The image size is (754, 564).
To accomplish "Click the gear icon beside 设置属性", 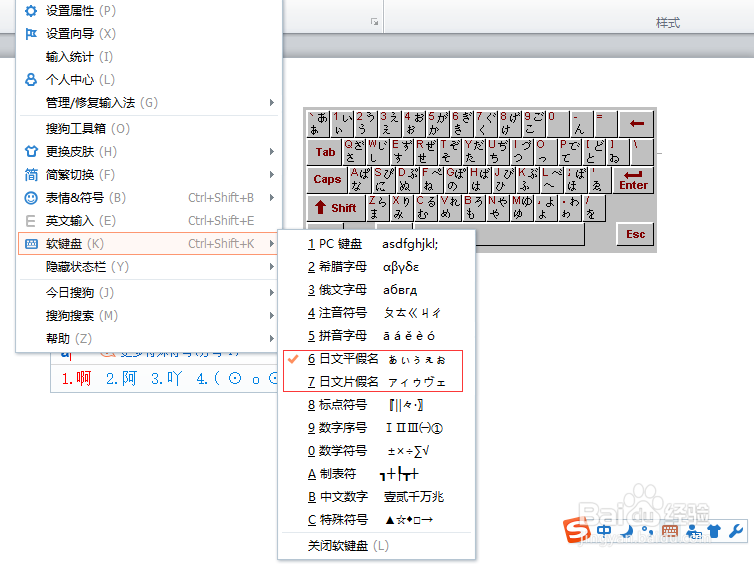I will 31,11.
